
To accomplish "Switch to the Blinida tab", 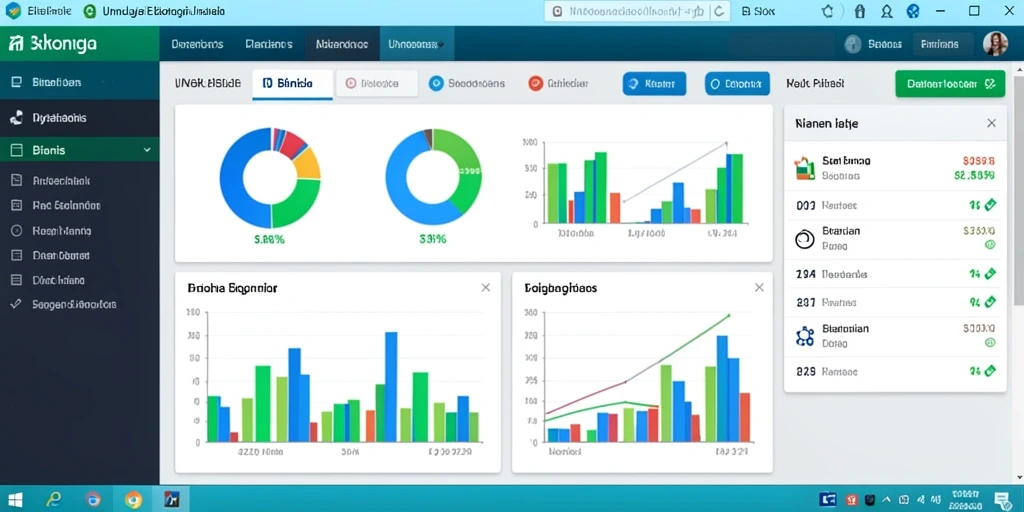I will [293, 84].
